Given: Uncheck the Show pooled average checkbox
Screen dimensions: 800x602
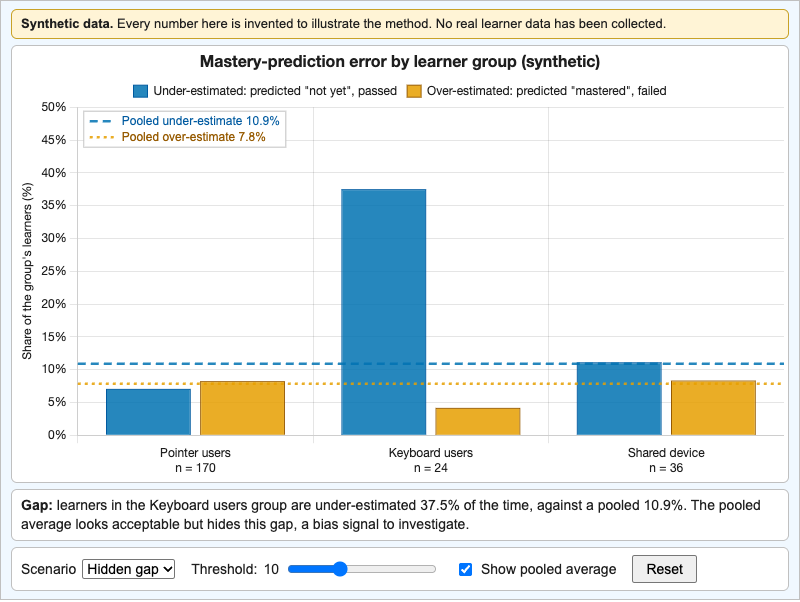Looking at the screenshot, I should coord(465,569).
